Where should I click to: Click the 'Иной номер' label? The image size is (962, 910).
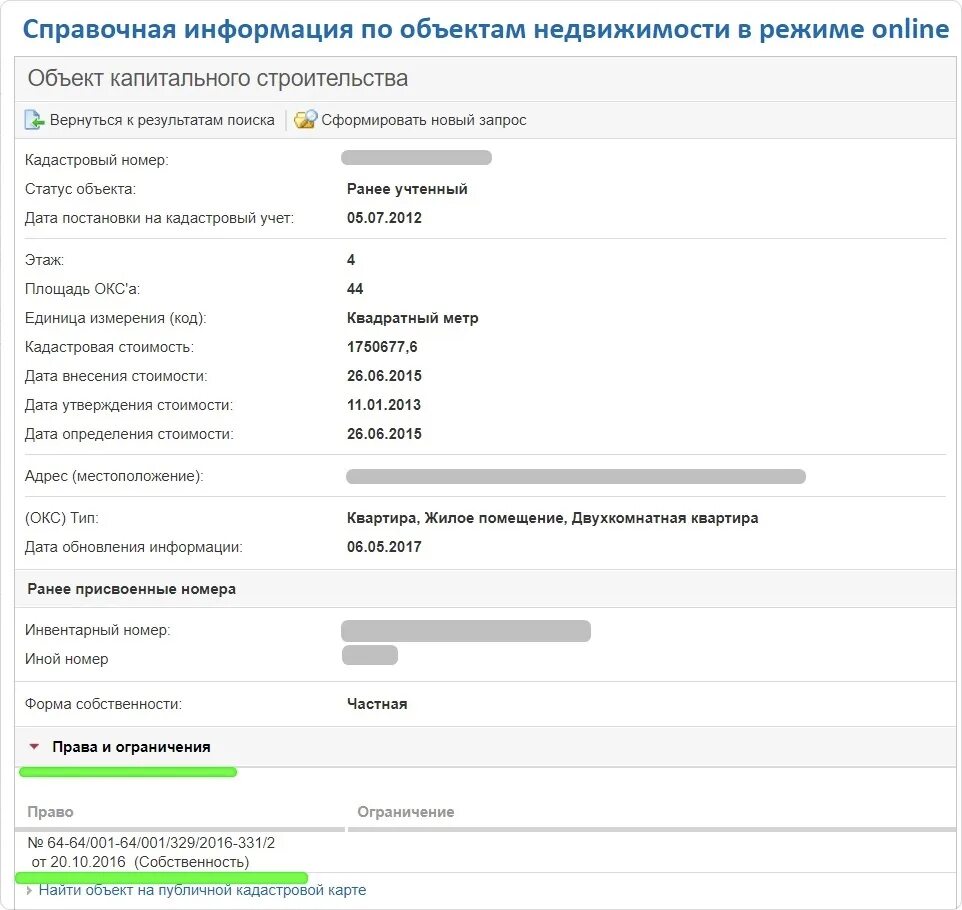pyautogui.click(x=67, y=659)
